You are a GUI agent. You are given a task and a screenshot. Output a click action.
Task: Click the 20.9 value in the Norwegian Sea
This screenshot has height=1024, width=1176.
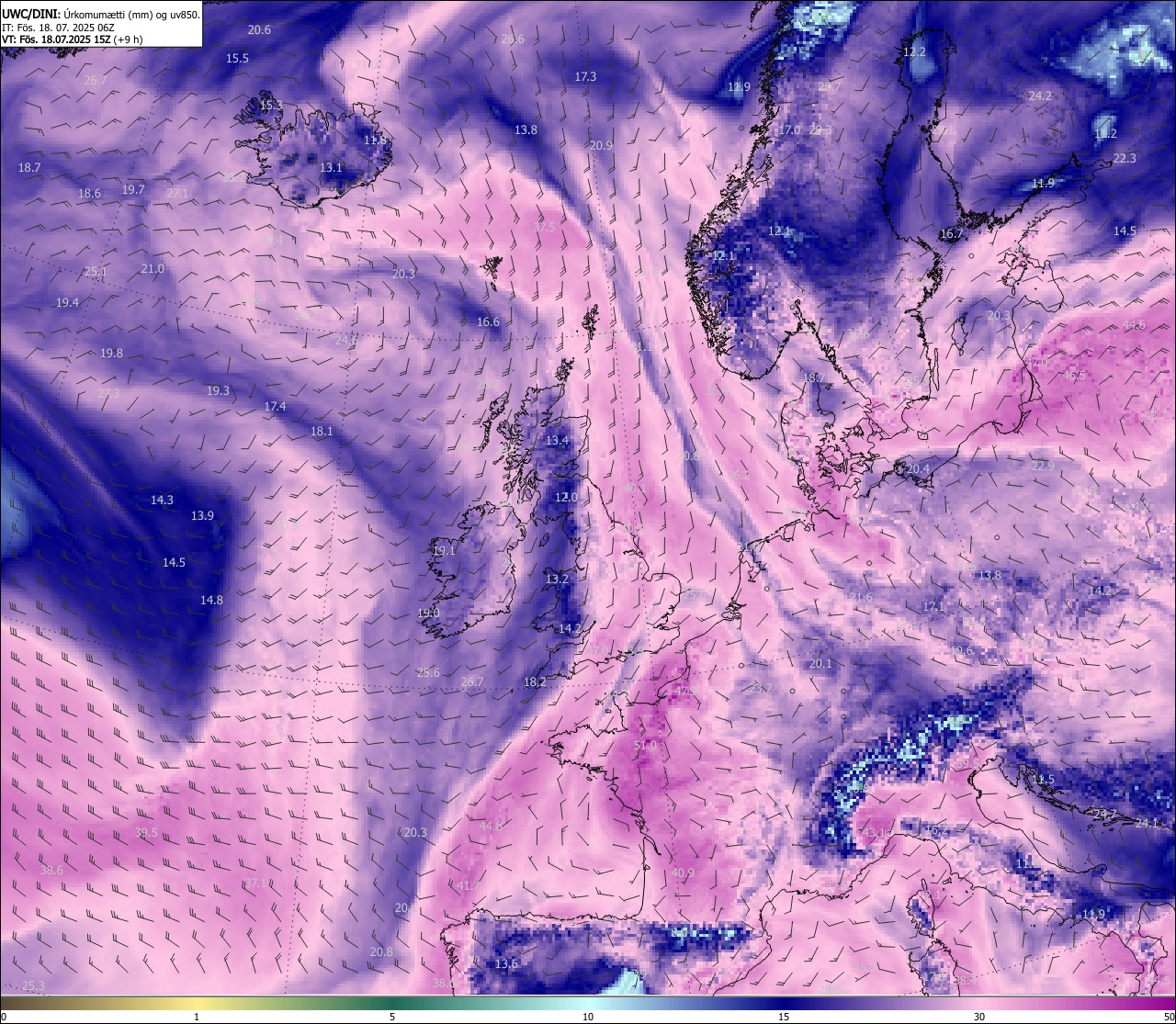click(x=601, y=145)
